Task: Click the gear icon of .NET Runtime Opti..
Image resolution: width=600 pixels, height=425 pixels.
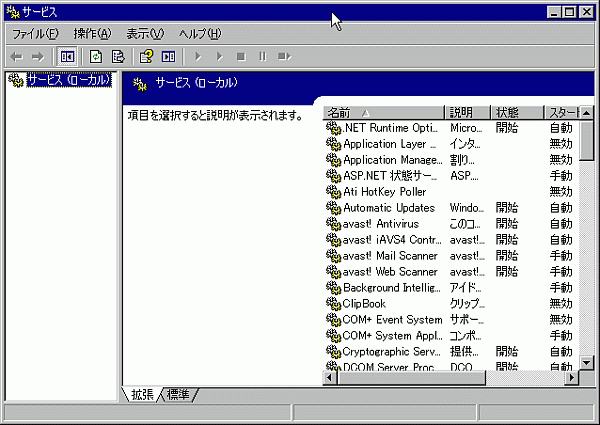Action: (x=333, y=128)
